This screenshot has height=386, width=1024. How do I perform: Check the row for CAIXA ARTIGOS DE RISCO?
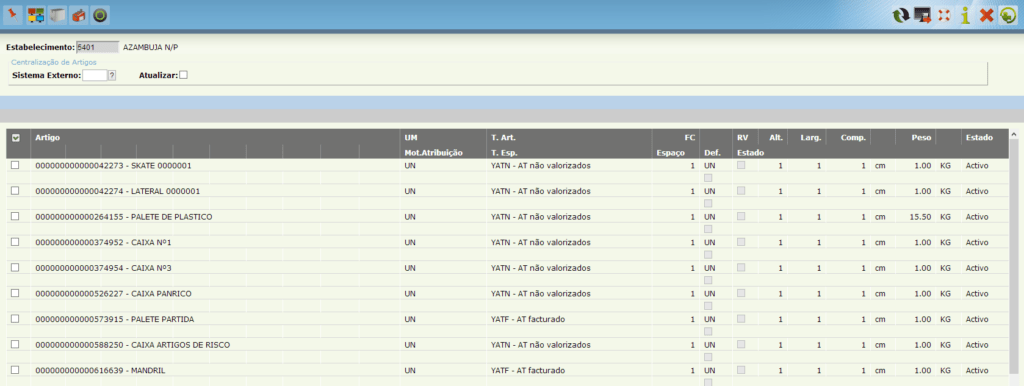[15, 344]
